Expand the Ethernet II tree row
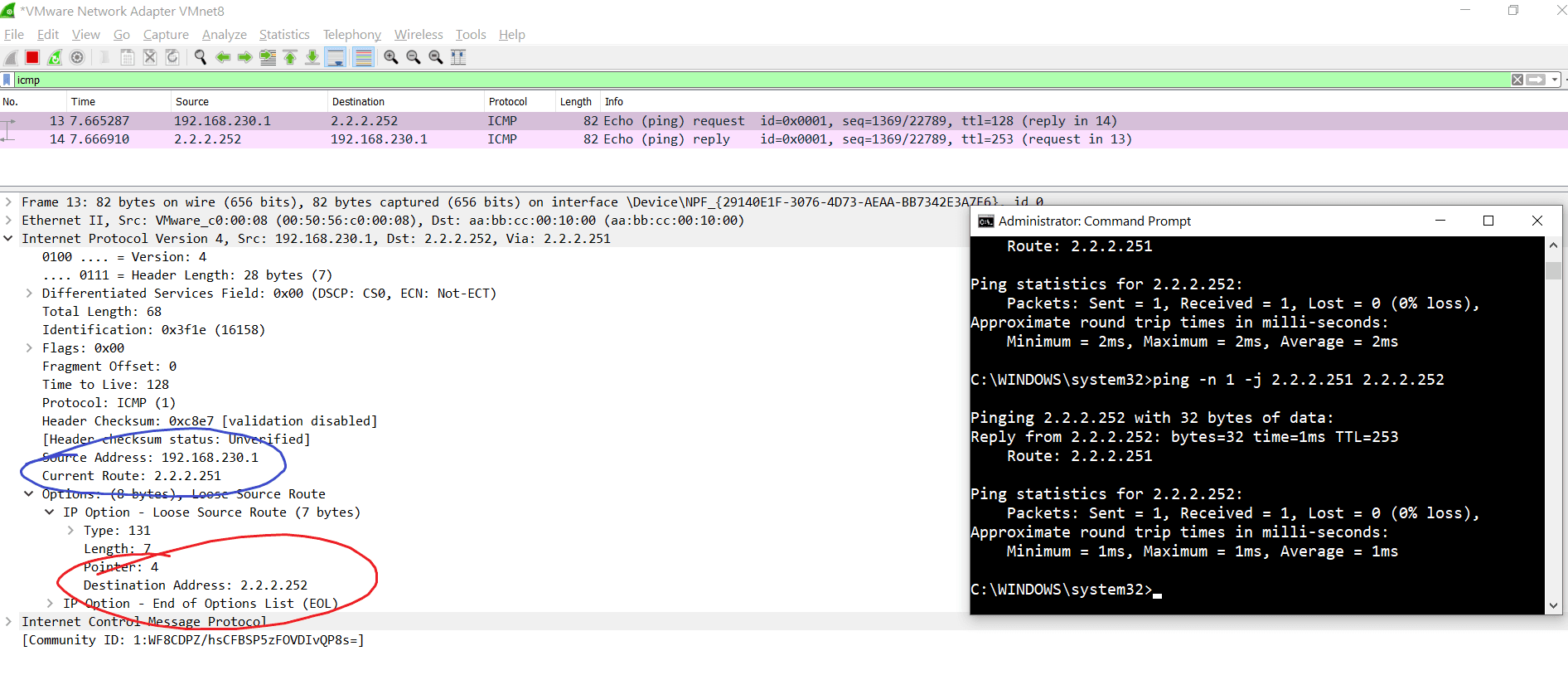Screen dimensions: 1568x675 pyautogui.click(x=8, y=221)
